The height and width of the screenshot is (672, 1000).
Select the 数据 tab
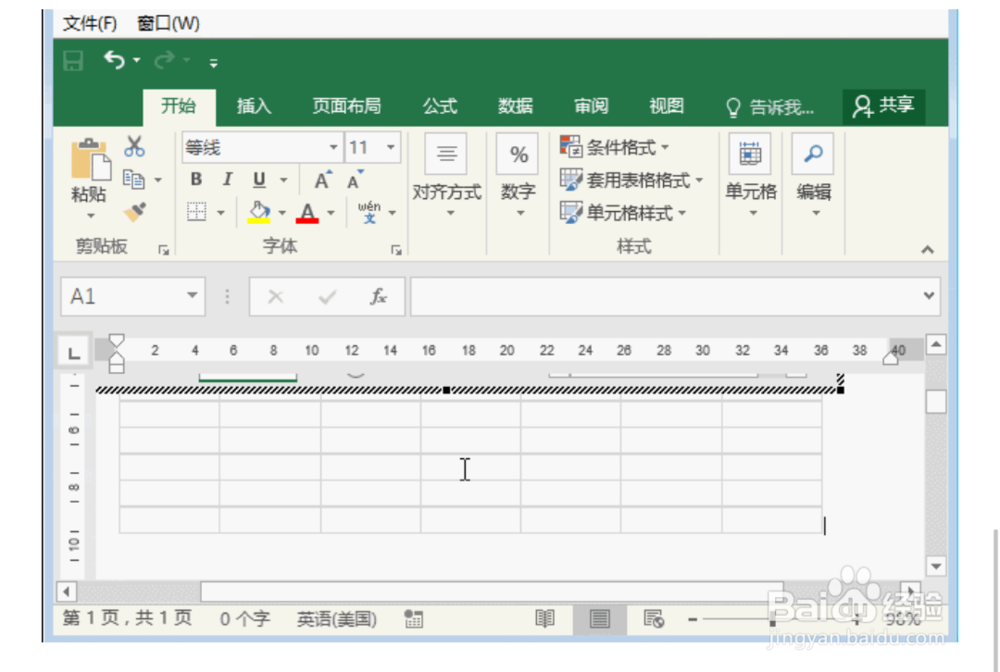coord(515,106)
